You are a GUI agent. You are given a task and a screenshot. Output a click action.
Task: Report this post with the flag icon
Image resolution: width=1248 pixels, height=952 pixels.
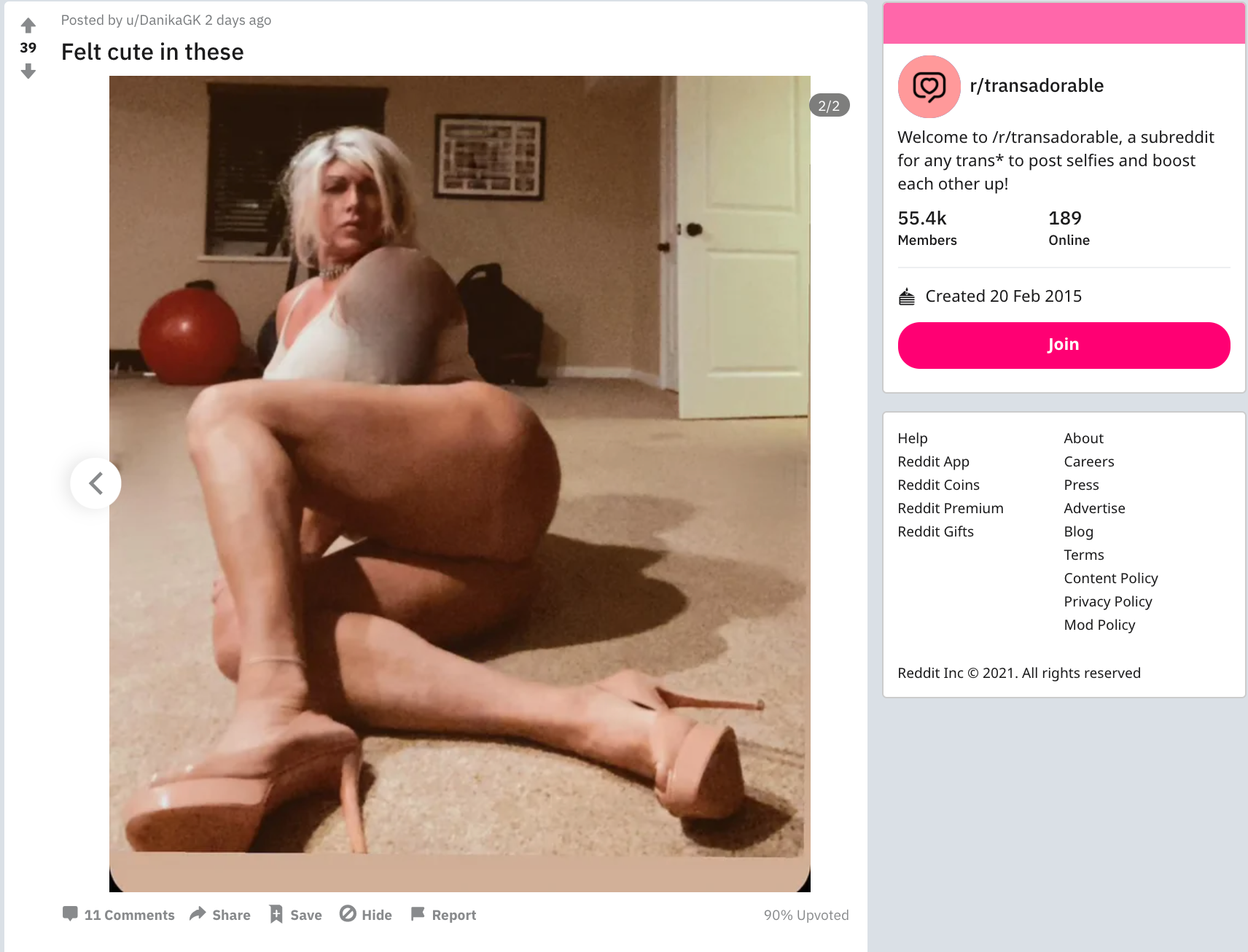pyautogui.click(x=443, y=914)
